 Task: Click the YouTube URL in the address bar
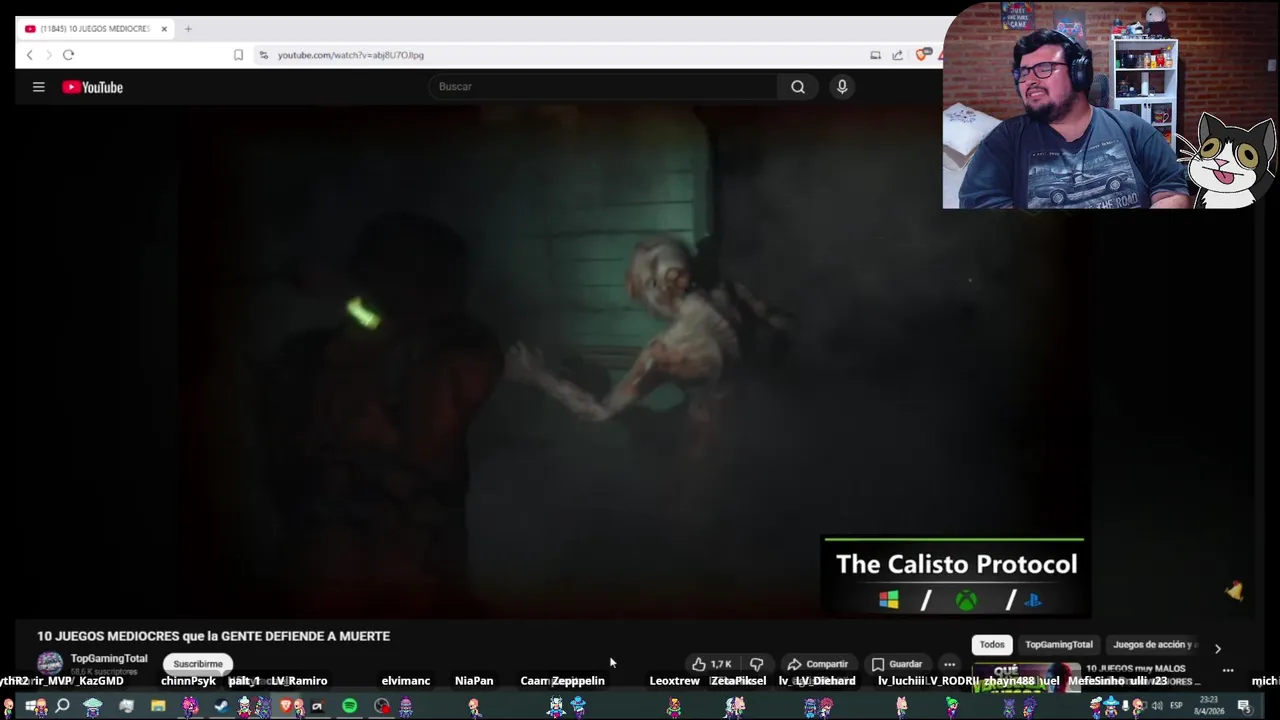[351, 55]
